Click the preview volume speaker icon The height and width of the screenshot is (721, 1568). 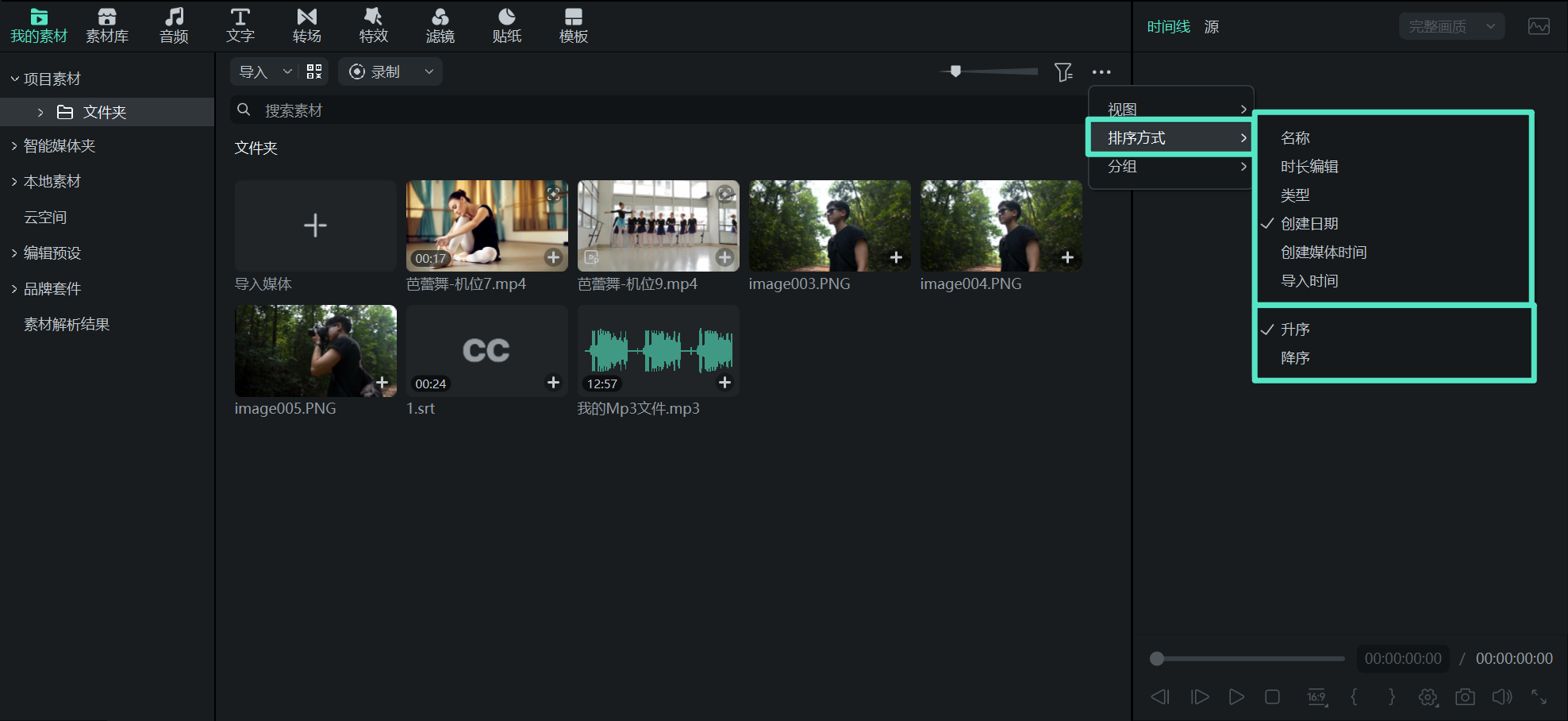click(x=1501, y=696)
